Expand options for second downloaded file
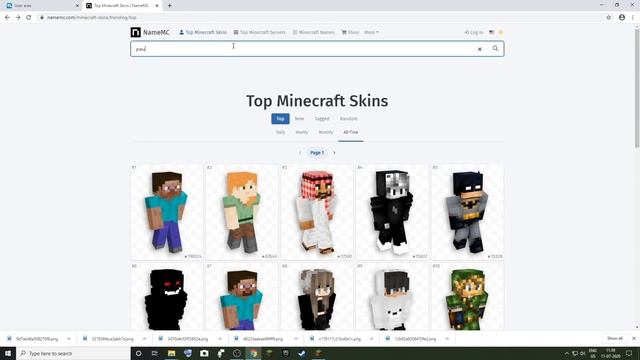Screen dimensions: 640x360 pyautogui.click(x=144, y=339)
